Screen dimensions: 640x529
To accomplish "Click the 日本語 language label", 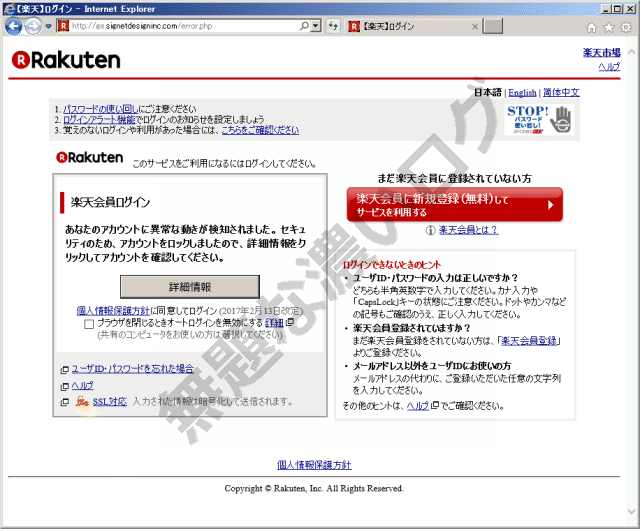I will 487,93.
